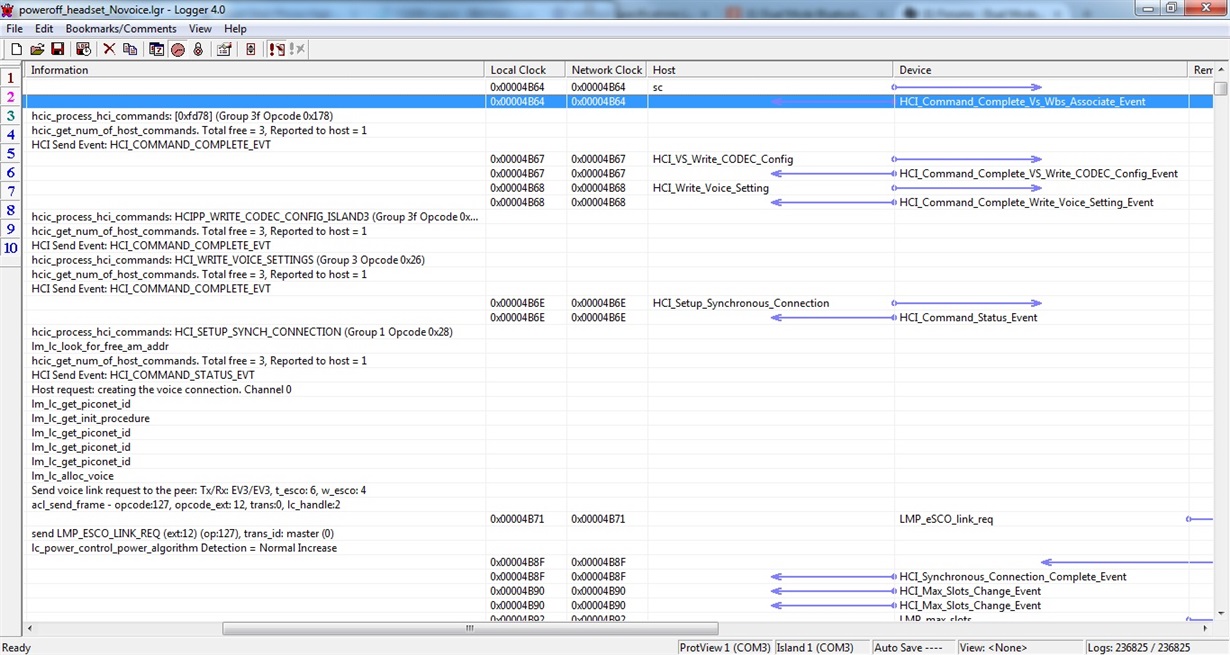Click the vertical scrollbar down arrow

coord(1221,614)
